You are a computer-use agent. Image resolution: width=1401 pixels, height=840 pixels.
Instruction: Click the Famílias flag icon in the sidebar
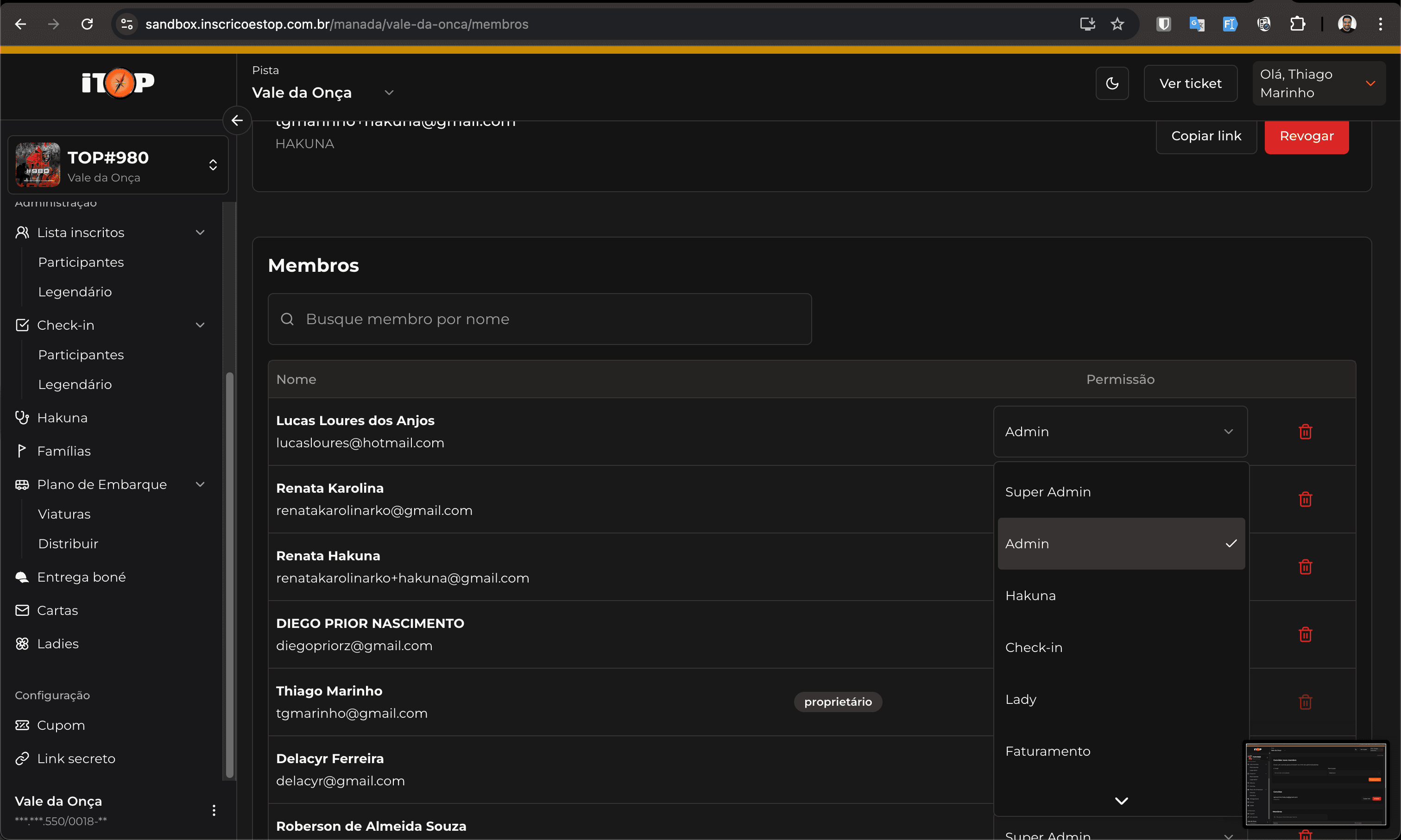click(22, 451)
